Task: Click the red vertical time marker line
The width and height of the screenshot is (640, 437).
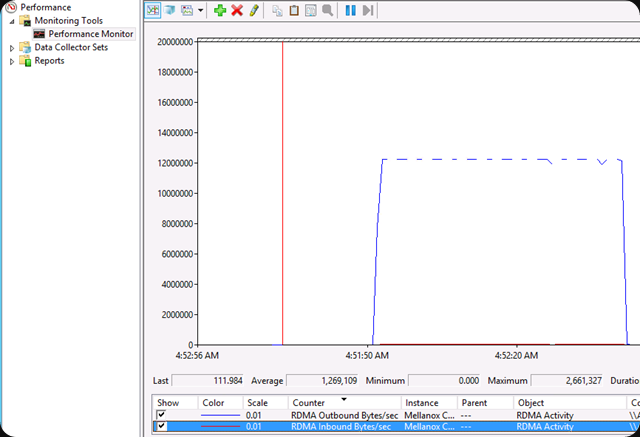Action: tap(282, 192)
